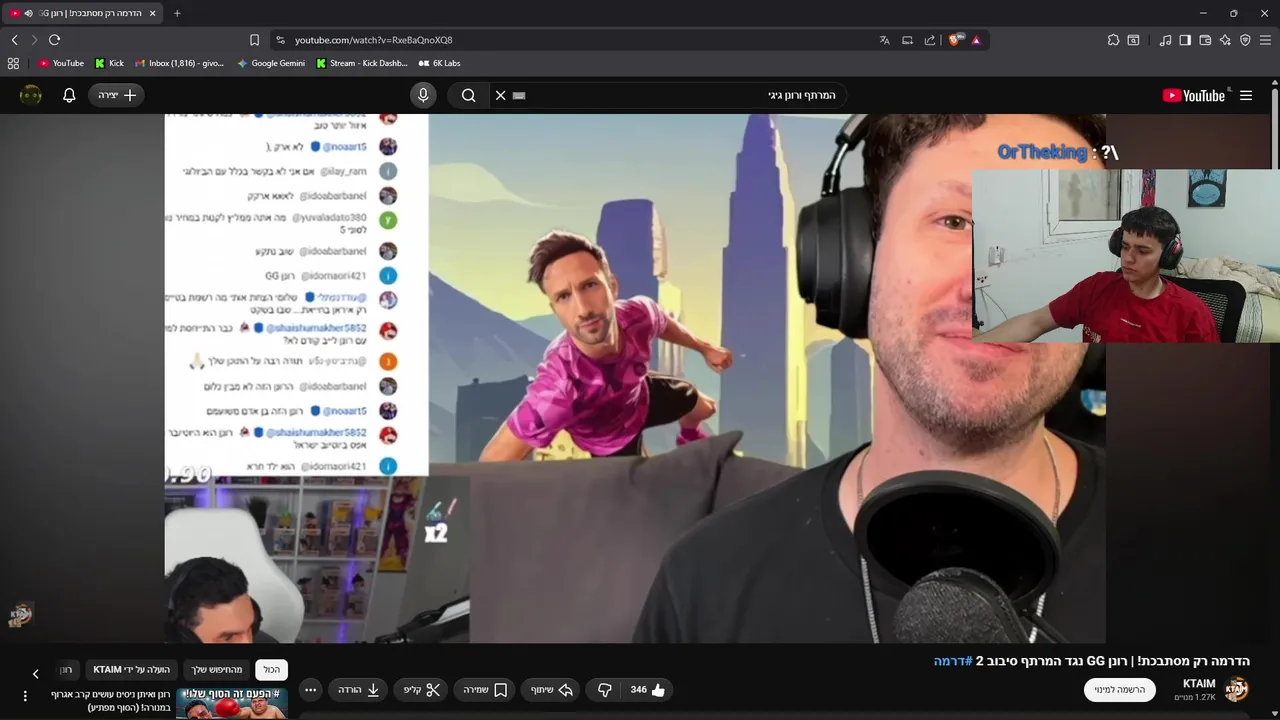Open the YouTube bookmark
Viewport: 1280px width, 720px height.
click(x=61, y=63)
